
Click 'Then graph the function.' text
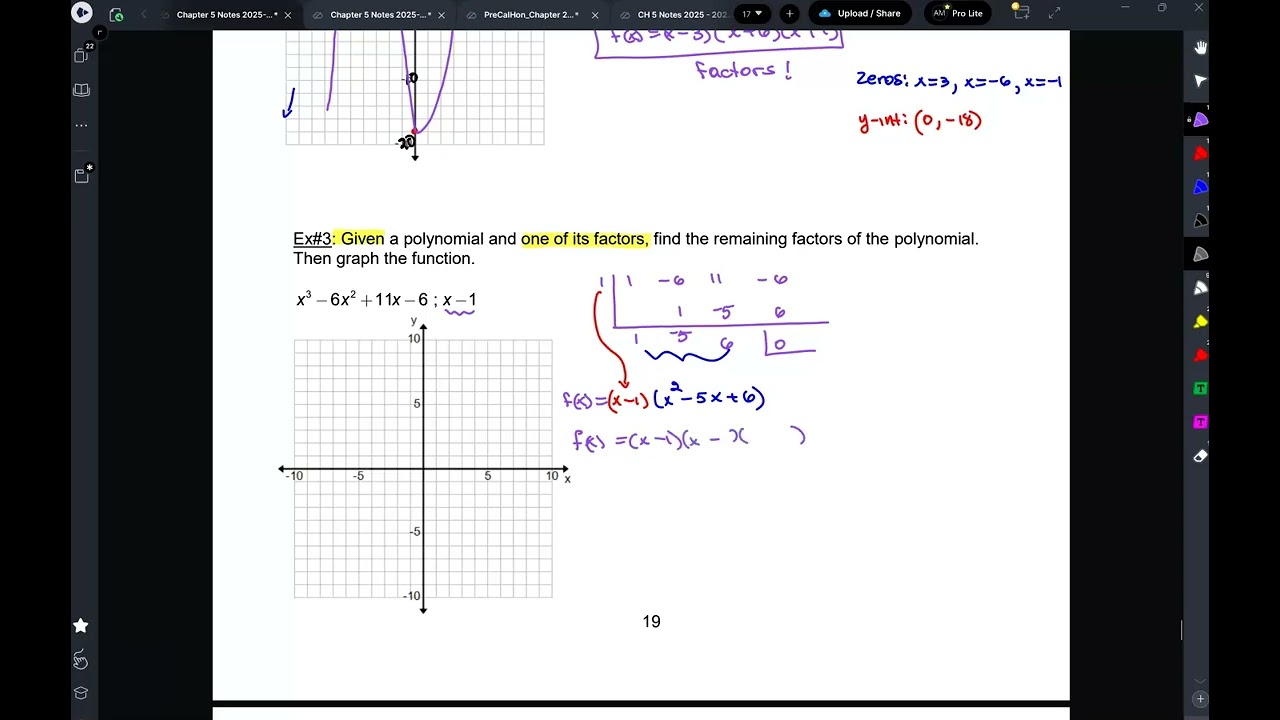click(384, 259)
